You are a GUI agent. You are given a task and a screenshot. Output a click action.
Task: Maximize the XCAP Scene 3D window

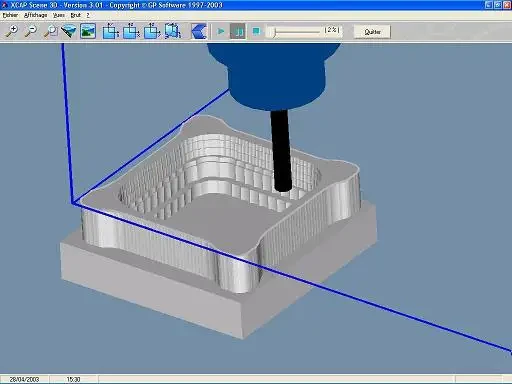click(x=498, y=5)
